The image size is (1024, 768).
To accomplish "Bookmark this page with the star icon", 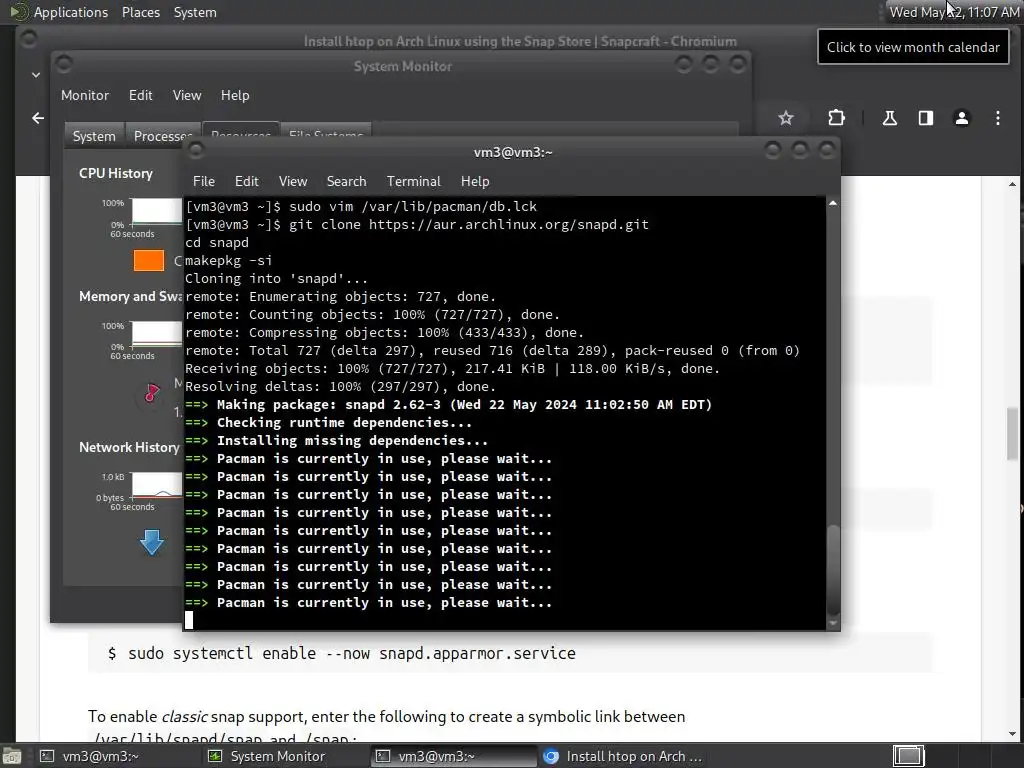I will click(x=786, y=118).
